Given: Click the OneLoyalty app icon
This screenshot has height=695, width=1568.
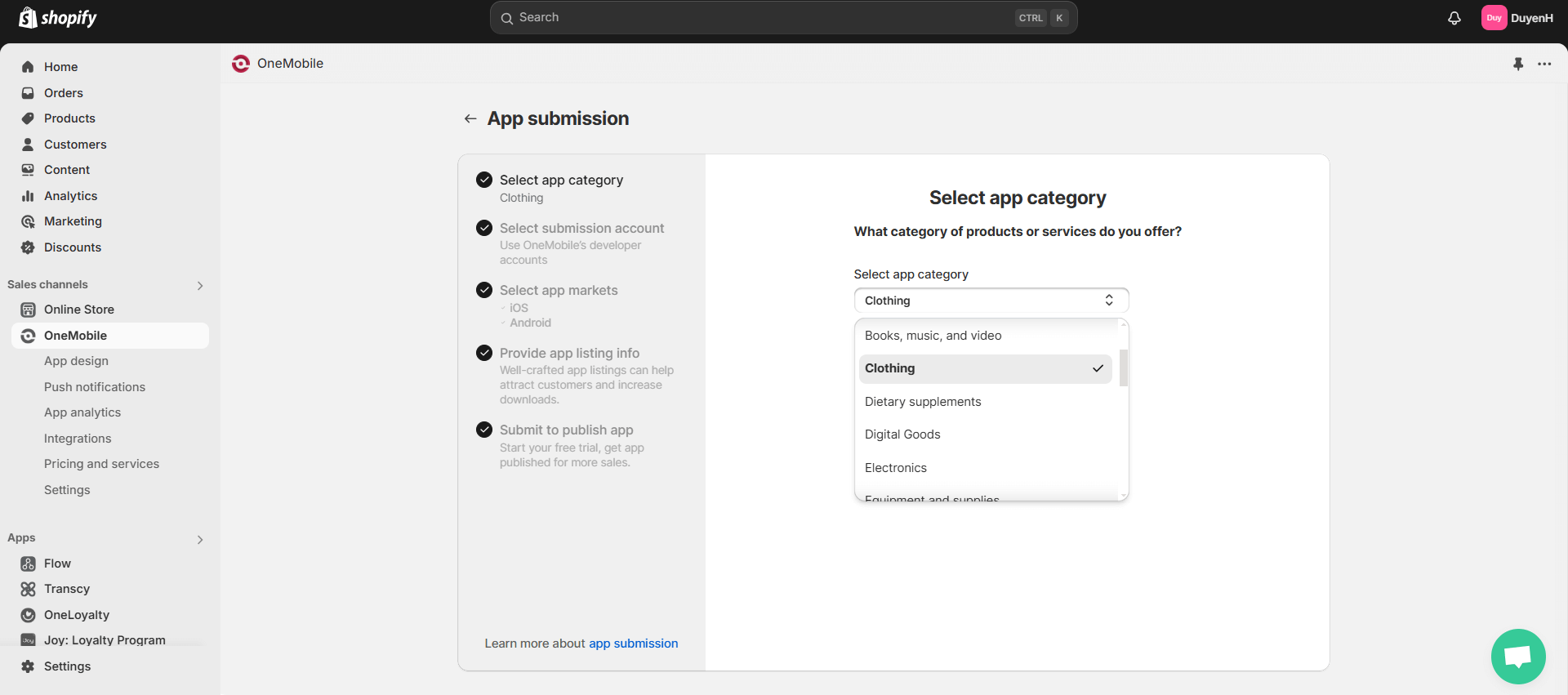Looking at the screenshot, I should [28, 615].
